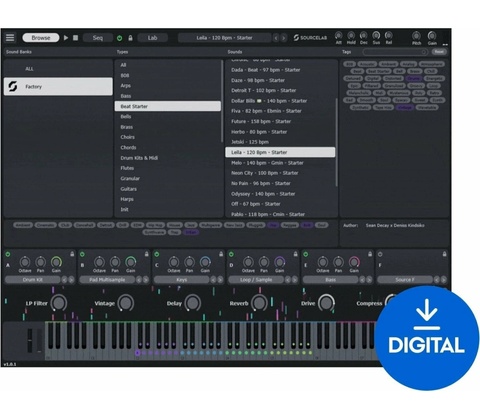Select the Factory sound bank
This screenshot has width=480, height=420.
pyautogui.click(x=58, y=87)
